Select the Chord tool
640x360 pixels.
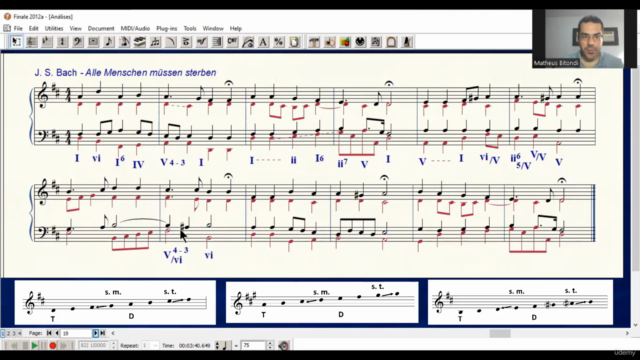[233, 42]
